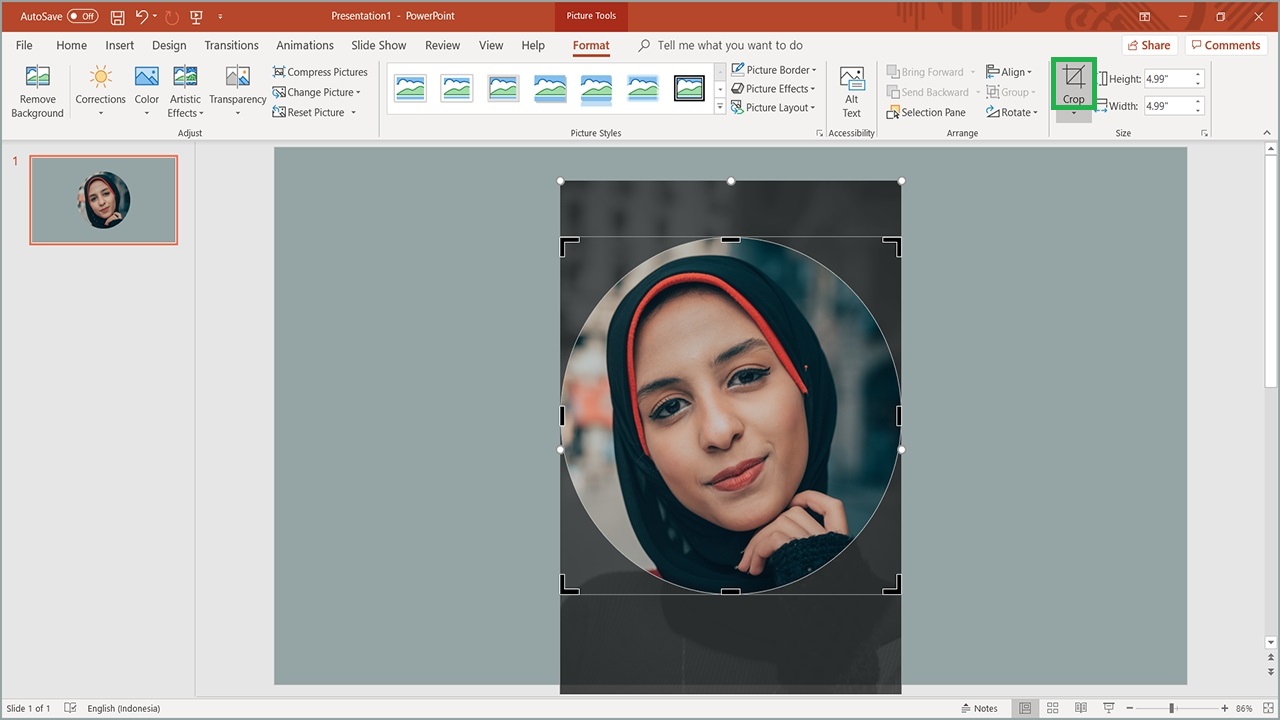The image size is (1280, 720).
Task: Open the Comments pane button
Action: click(1224, 45)
